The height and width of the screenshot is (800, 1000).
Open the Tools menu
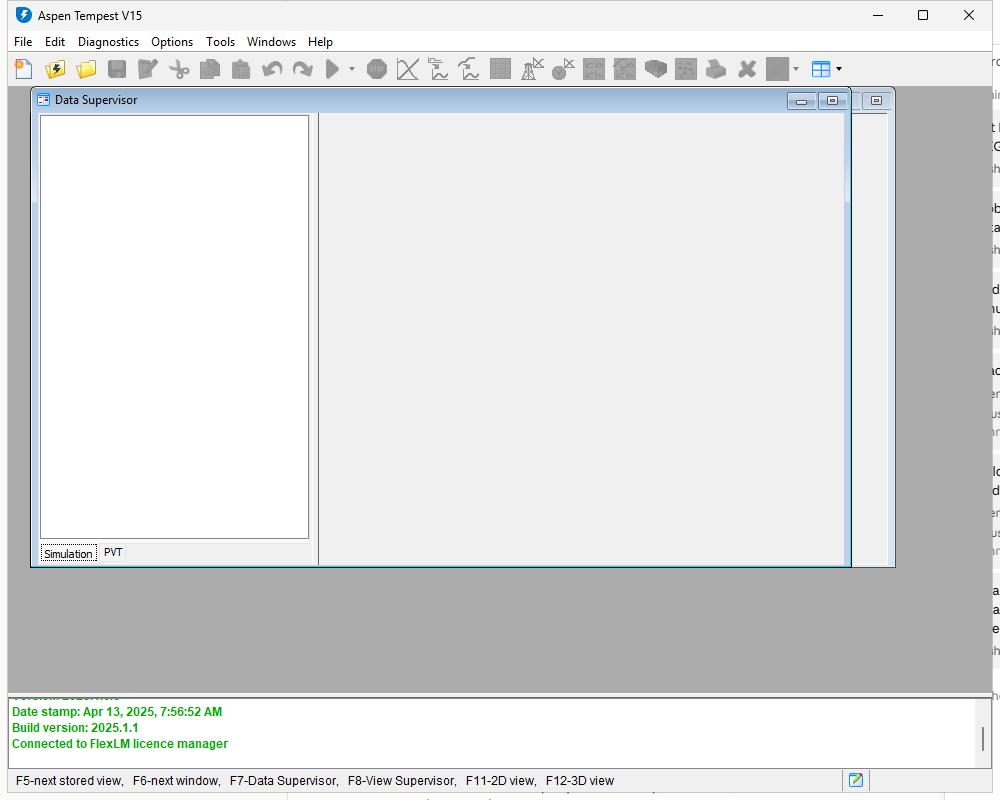point(220,41)
